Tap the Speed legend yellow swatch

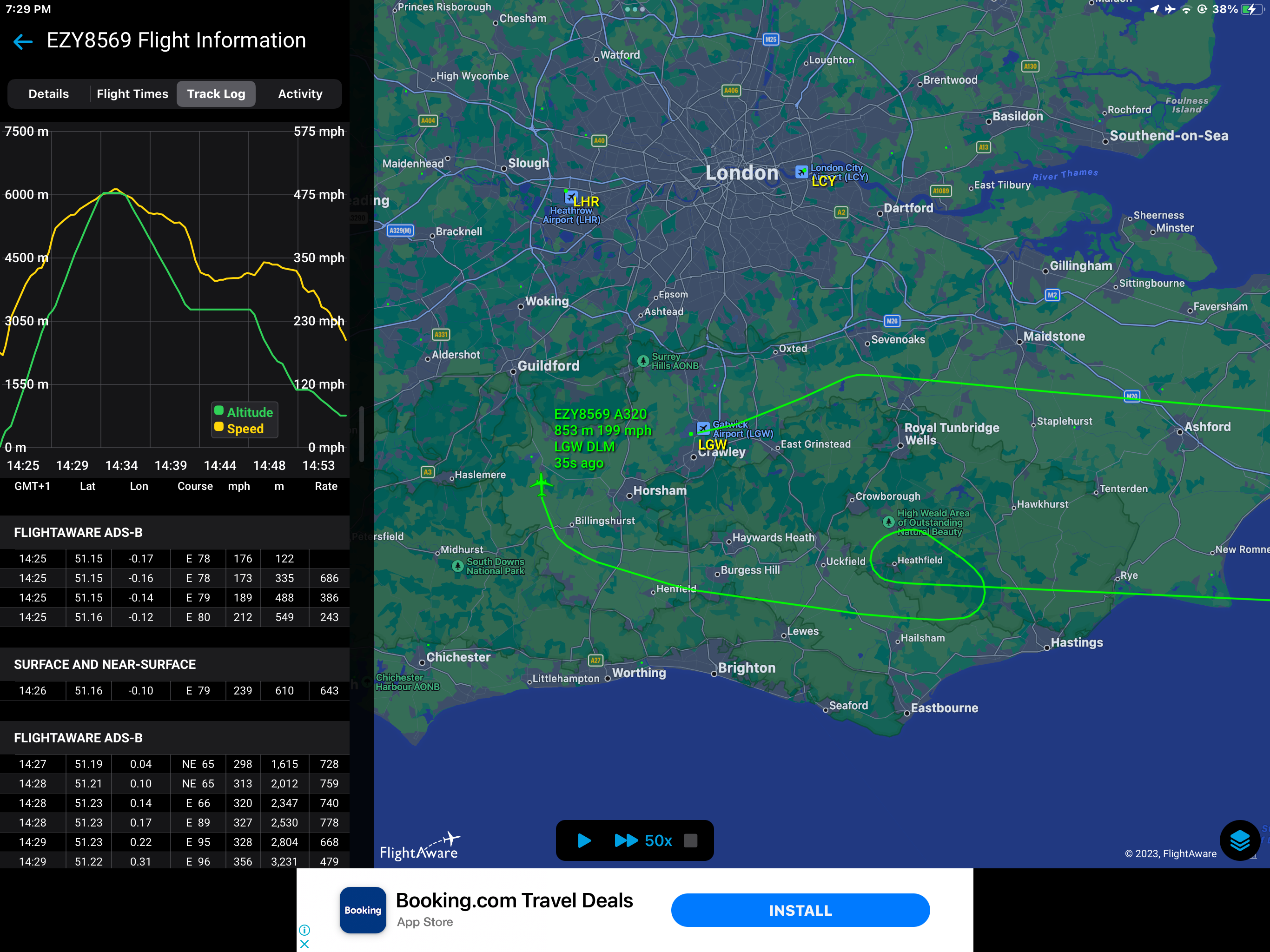click(219, 427)
